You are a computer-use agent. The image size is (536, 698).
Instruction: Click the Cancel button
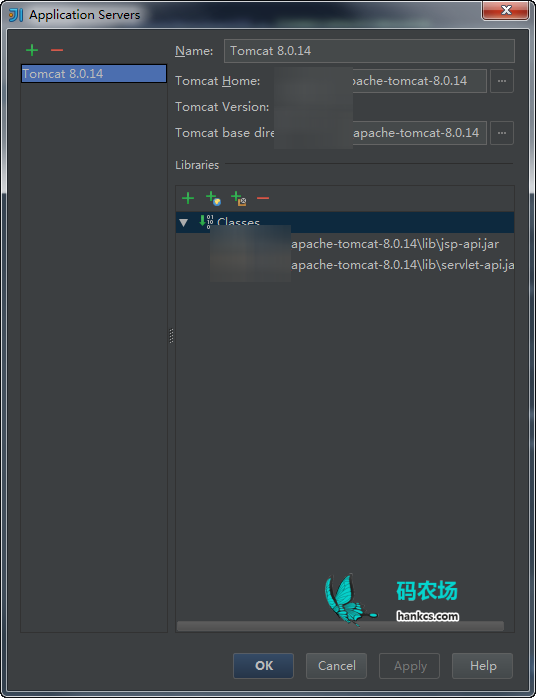pyautogui.click(x=337, y=666)
